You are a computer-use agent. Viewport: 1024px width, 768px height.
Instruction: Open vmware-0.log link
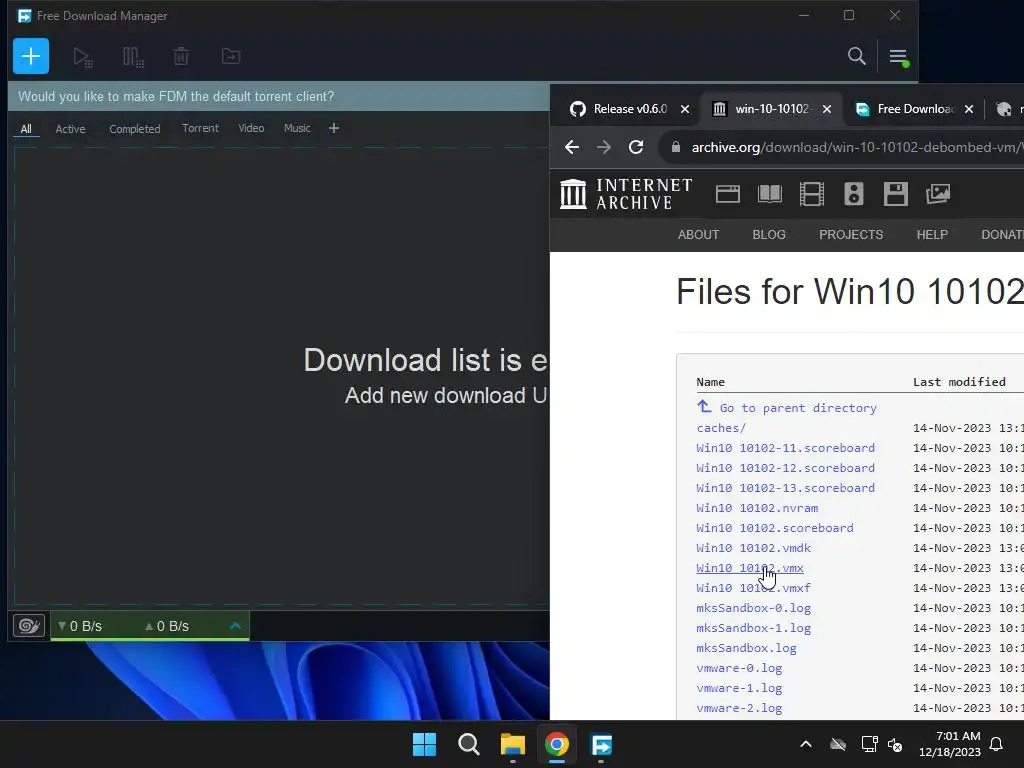[x=739, y=668]
